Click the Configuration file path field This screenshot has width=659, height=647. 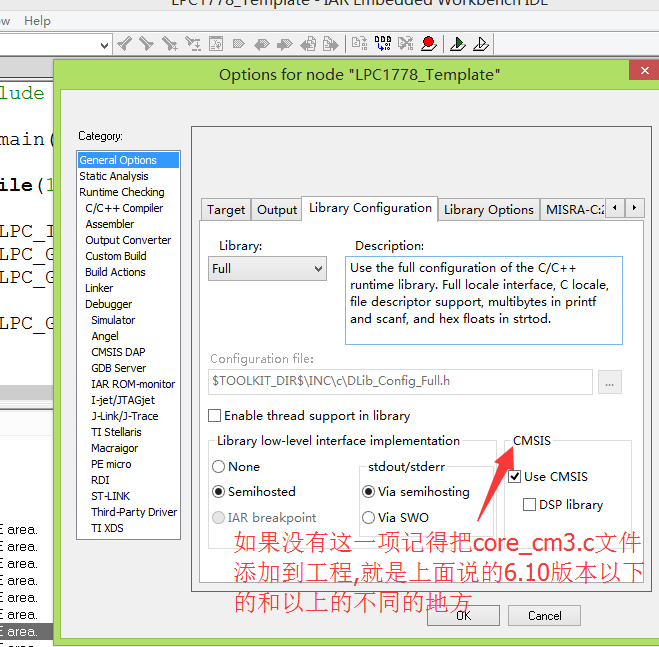point(400,381)
